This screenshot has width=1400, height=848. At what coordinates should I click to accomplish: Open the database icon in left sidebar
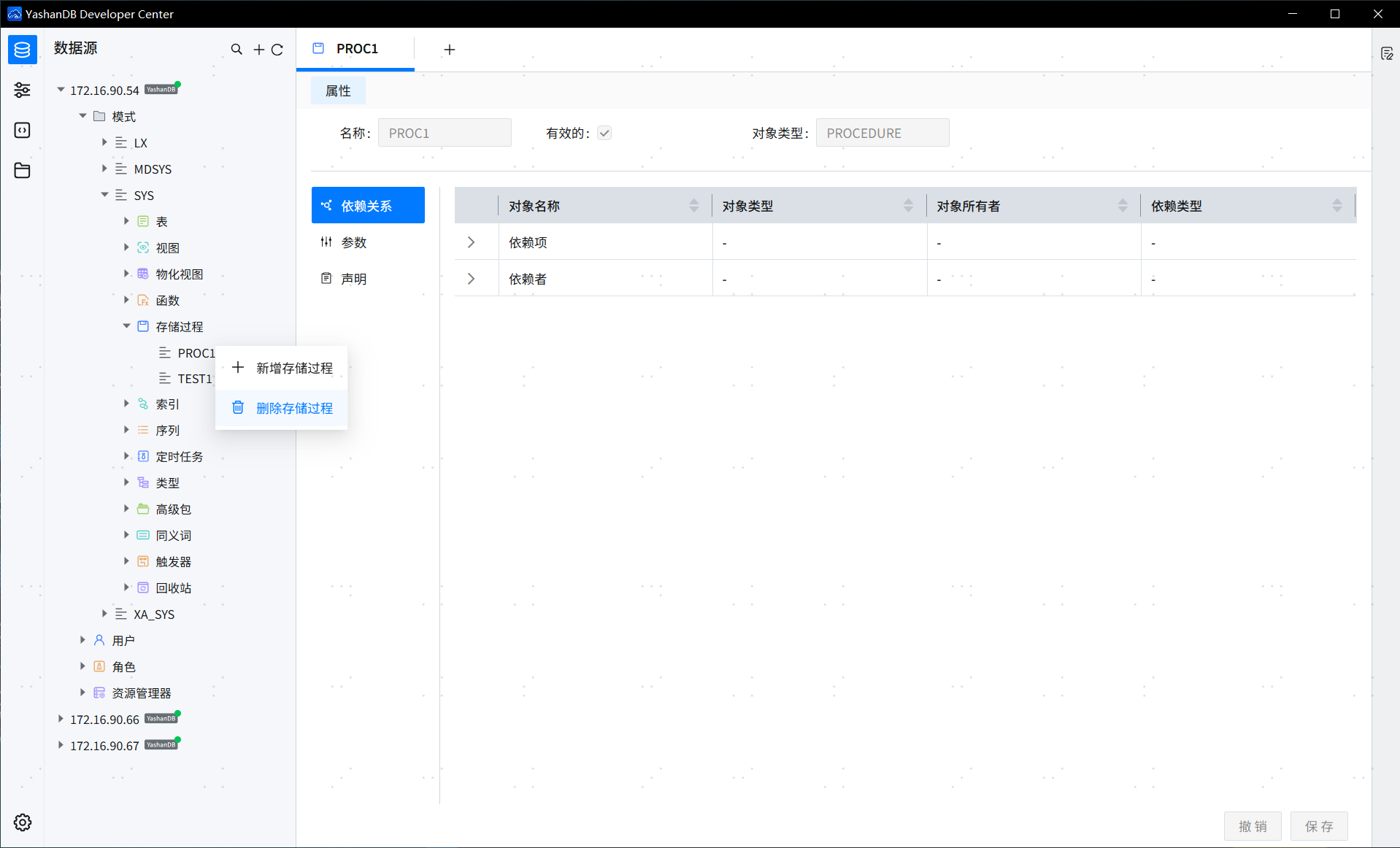point(23,50)
